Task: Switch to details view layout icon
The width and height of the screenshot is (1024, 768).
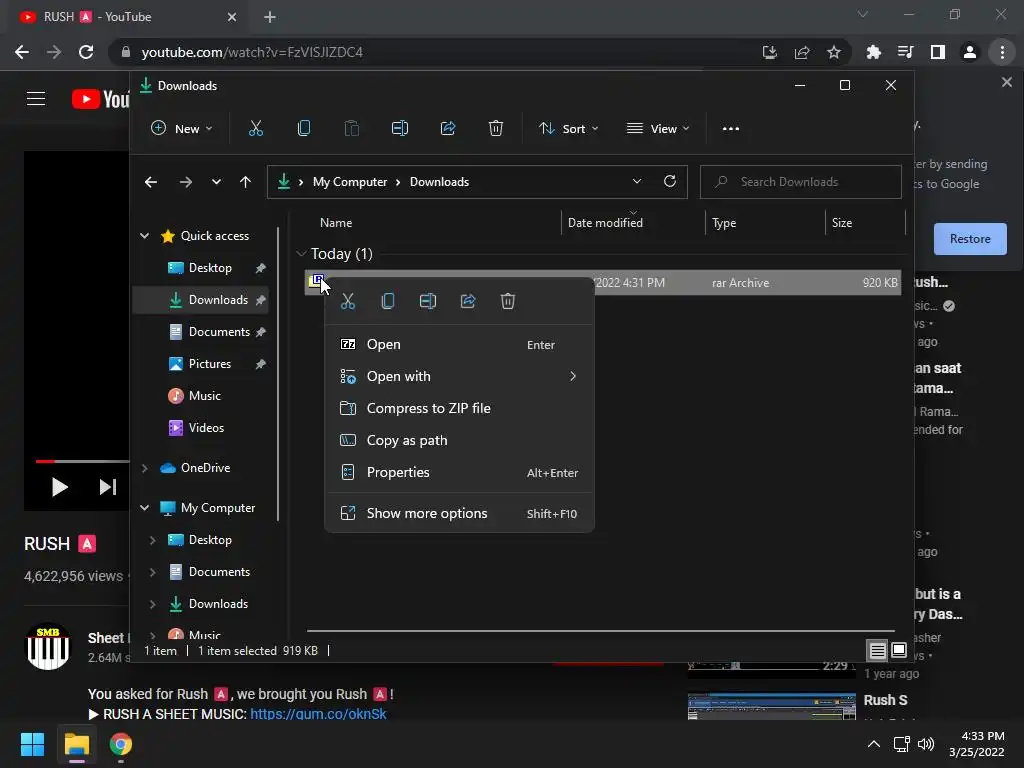Action: pyautogui.click(x=877, y=650)
